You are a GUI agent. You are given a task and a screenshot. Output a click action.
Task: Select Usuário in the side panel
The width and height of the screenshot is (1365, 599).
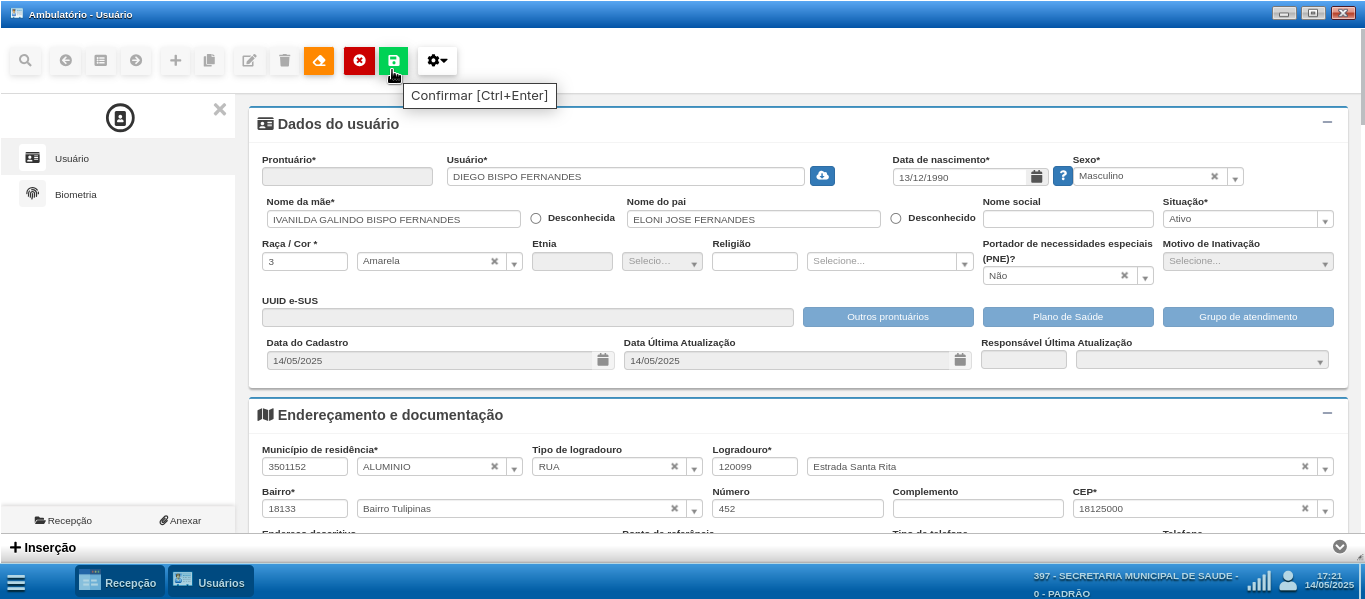pyautogui.click(x=72, y=158)
